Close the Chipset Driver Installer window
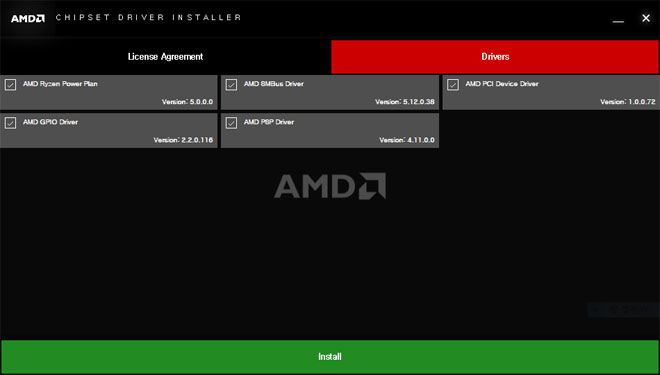This screenshot has height=375, width=660. click(x=646, y=18)
